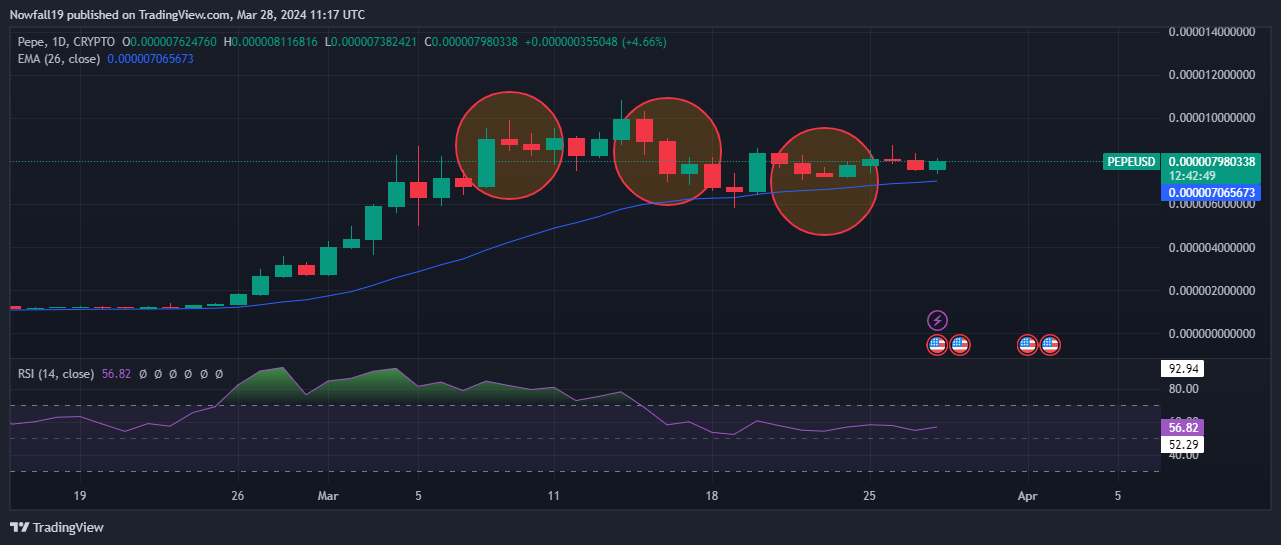Click the 40.00 RSI scale value
This screenshot has width=1281, height=545.
(x=1183, y=456)
